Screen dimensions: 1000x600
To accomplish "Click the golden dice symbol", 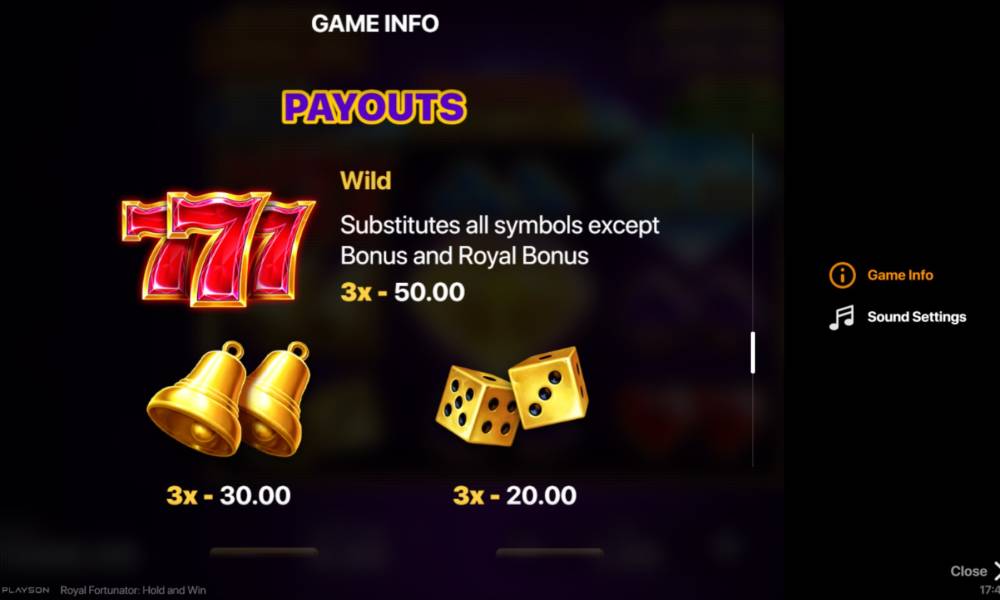I will click(511, 395).
